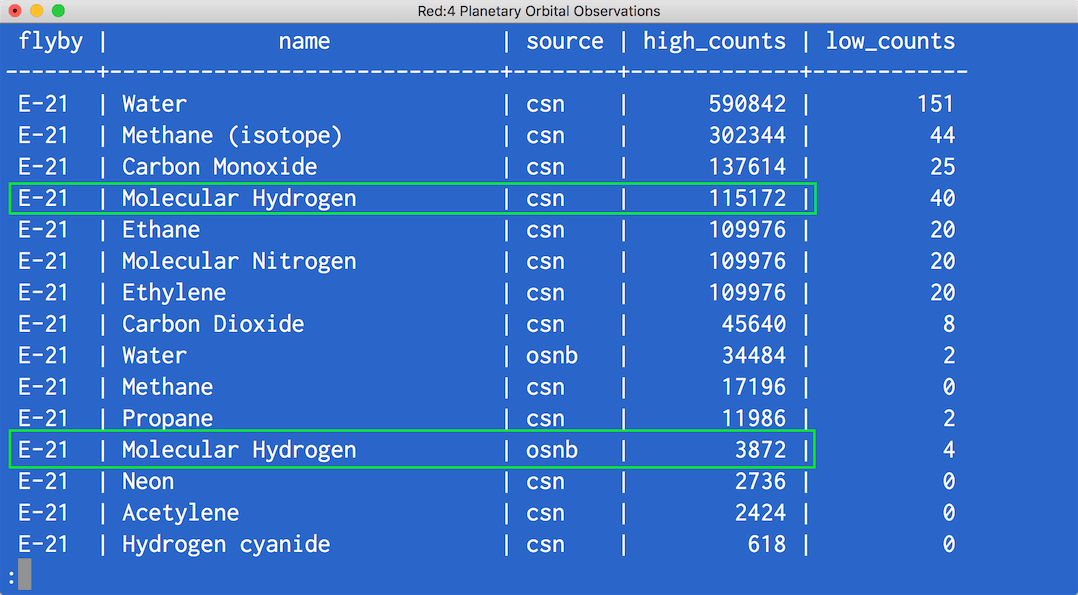Select the 34484 value in osnb Water row
Image resolution: width=1078 pixels, height=595 pixels.
point(754,356)
